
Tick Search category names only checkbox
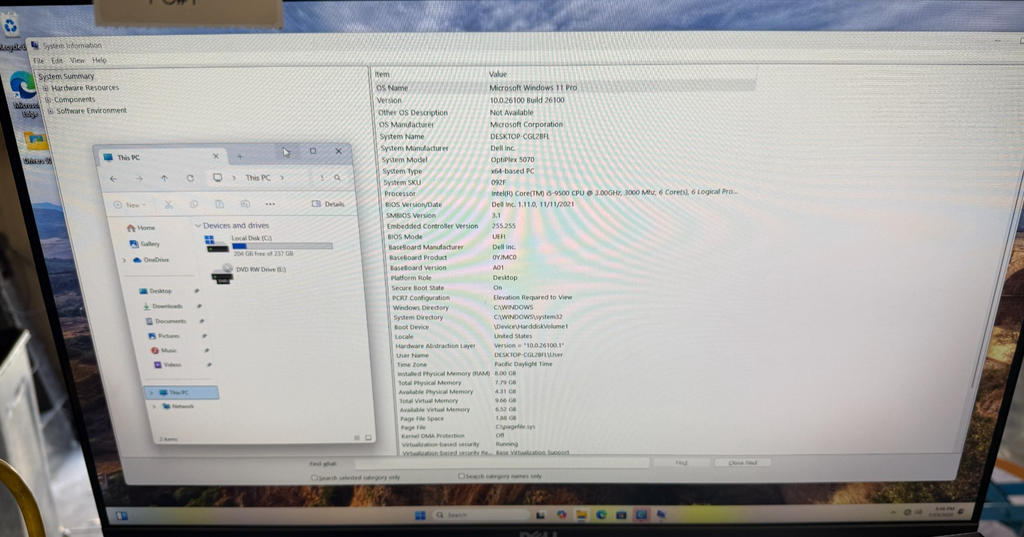tap(461, 476)
